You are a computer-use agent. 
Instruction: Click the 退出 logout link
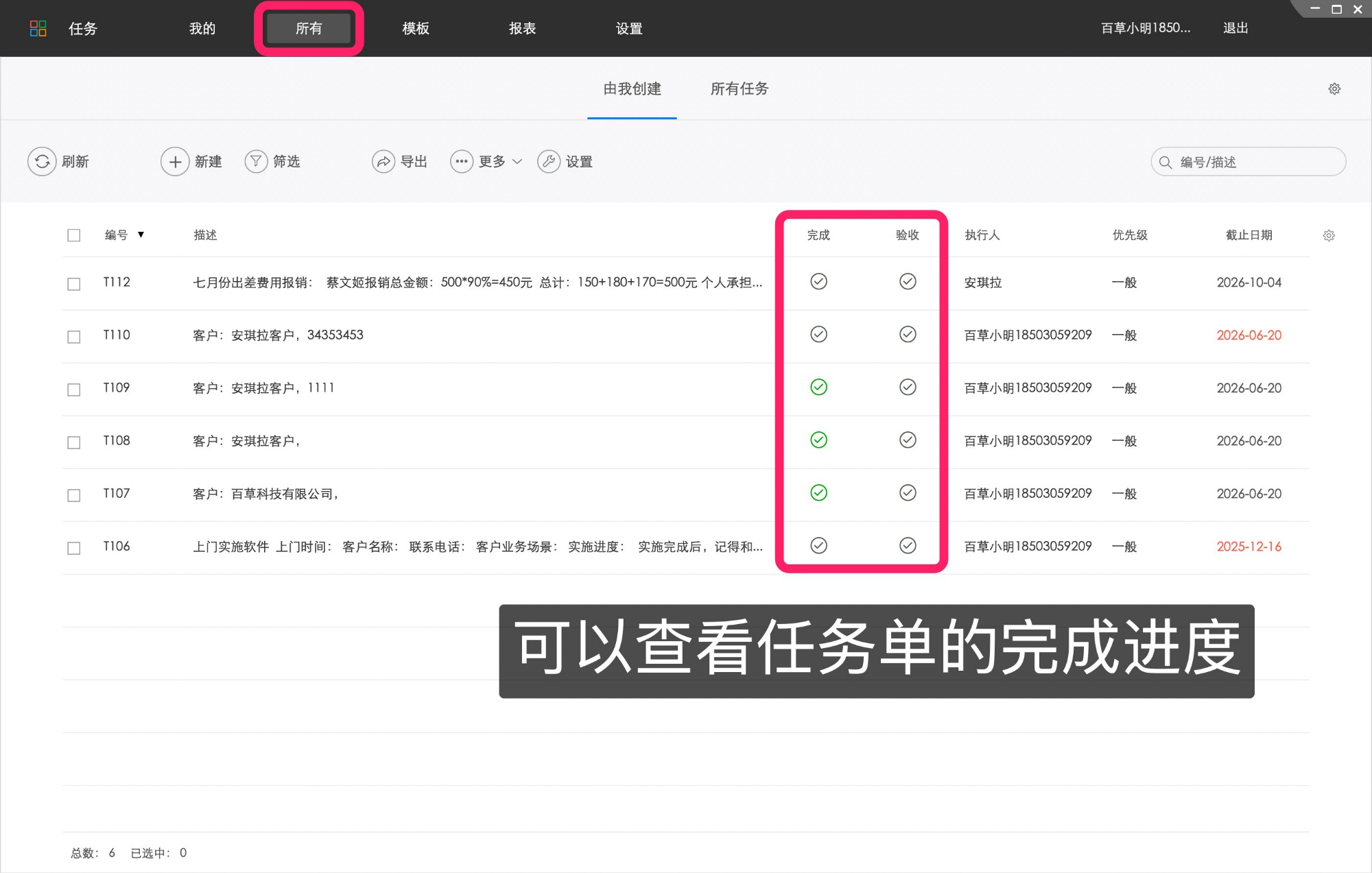coord(1235,28)
